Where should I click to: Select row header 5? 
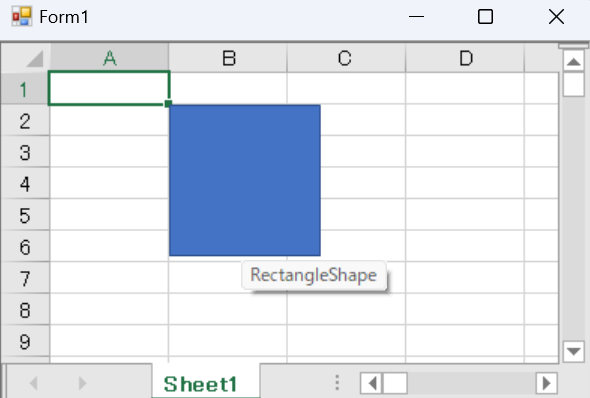click(25, 215)
